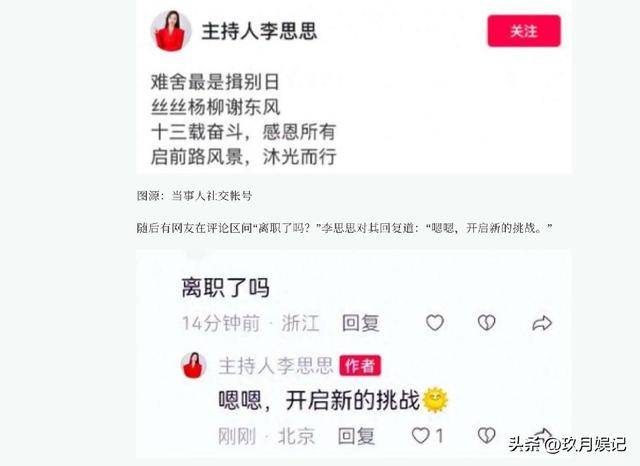The image size is (640, 466).
Task: Open small avatar beside author's reply
Action: pos(193,365)
